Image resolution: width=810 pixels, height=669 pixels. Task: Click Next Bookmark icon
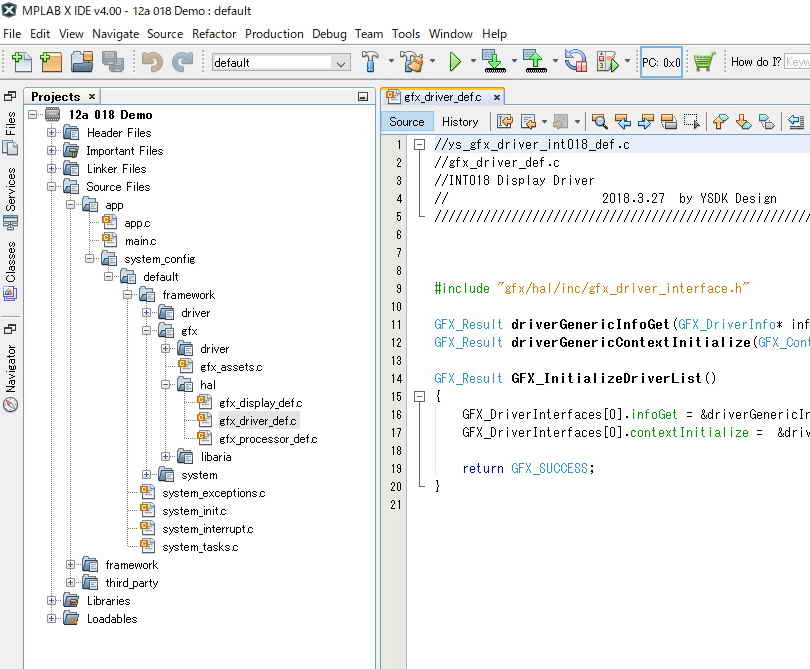point(744,122)
